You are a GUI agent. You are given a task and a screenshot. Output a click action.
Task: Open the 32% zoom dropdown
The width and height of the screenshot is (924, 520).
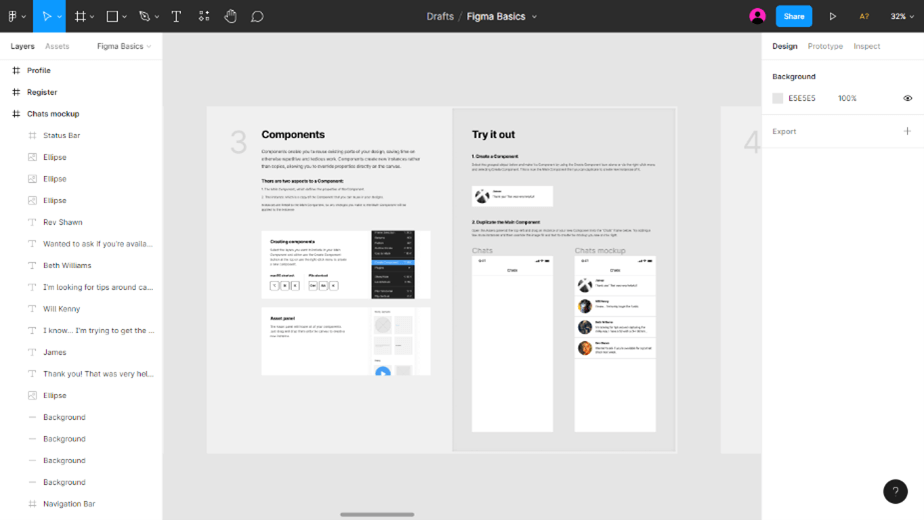(902, 17)
